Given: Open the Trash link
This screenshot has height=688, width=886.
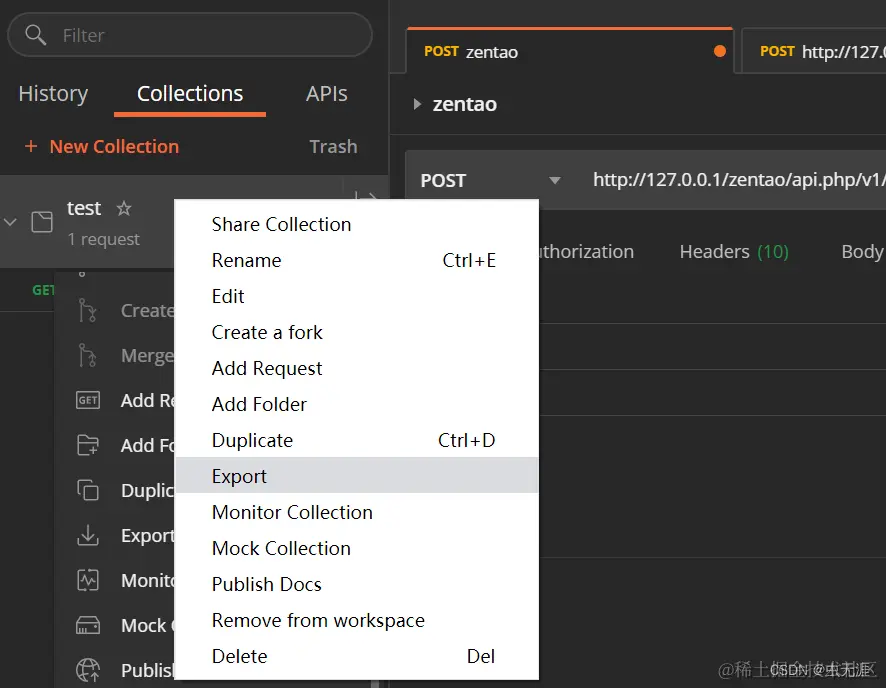Looking at the screenshot, I should tap(333, 146).
